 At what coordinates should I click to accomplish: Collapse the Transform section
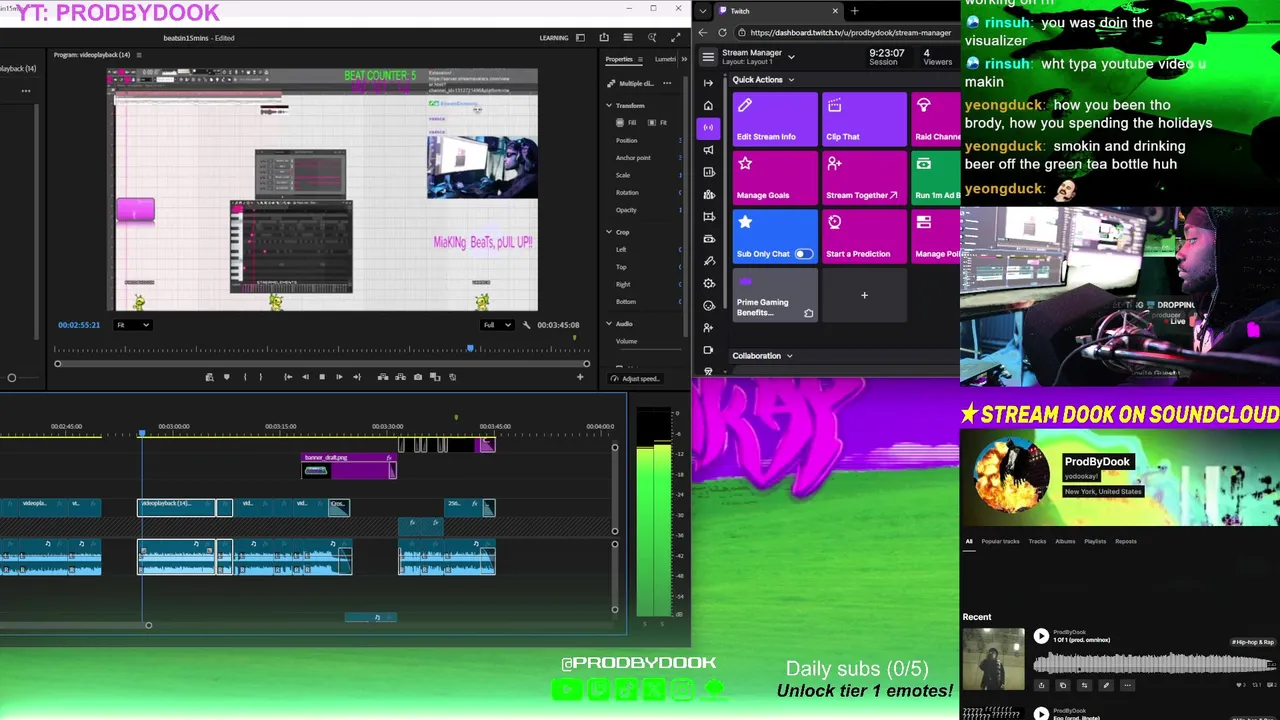[609, 105]
